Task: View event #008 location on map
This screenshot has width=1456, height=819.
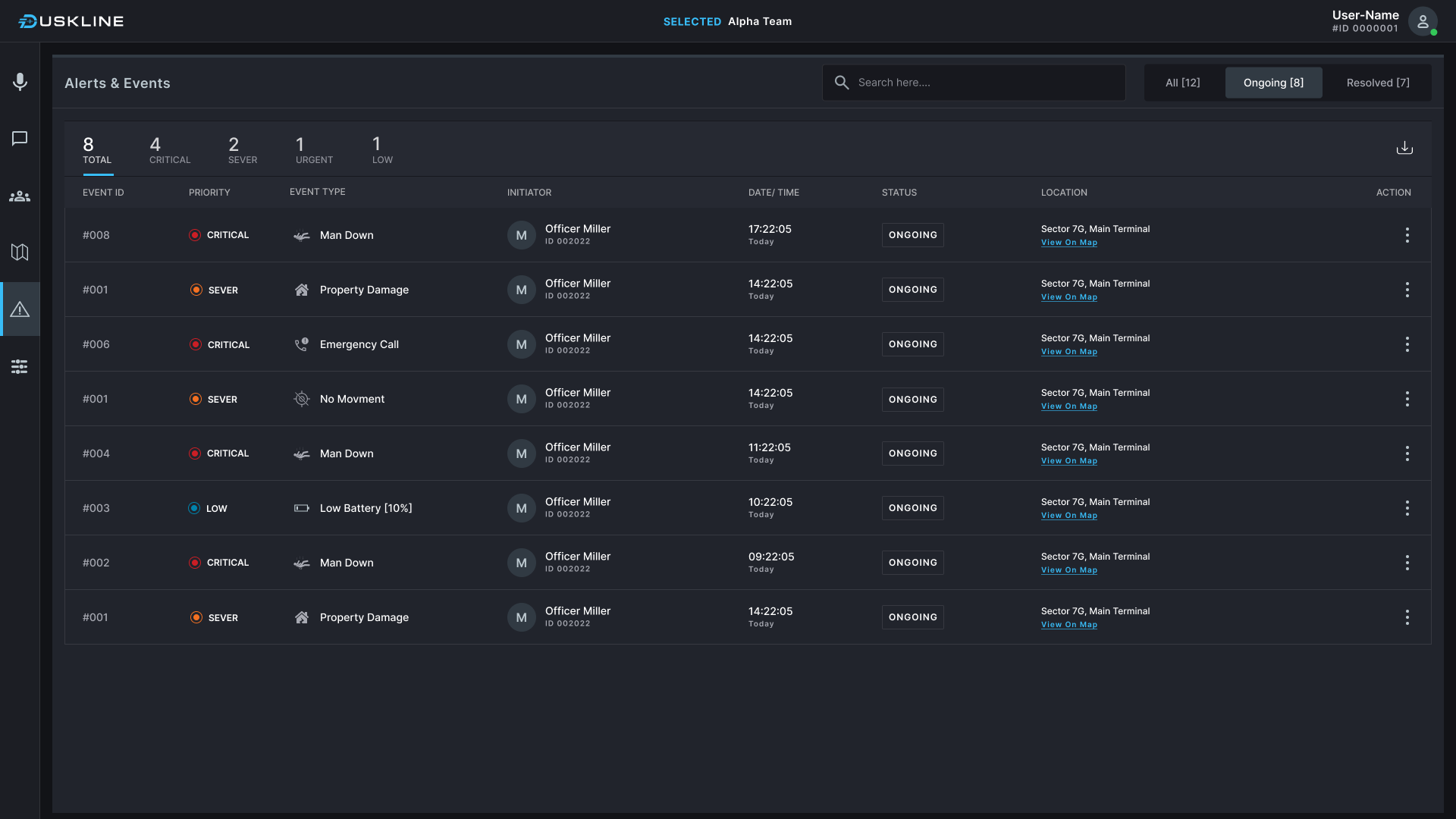Action: pyautogui.click(x=1069, y=243)
